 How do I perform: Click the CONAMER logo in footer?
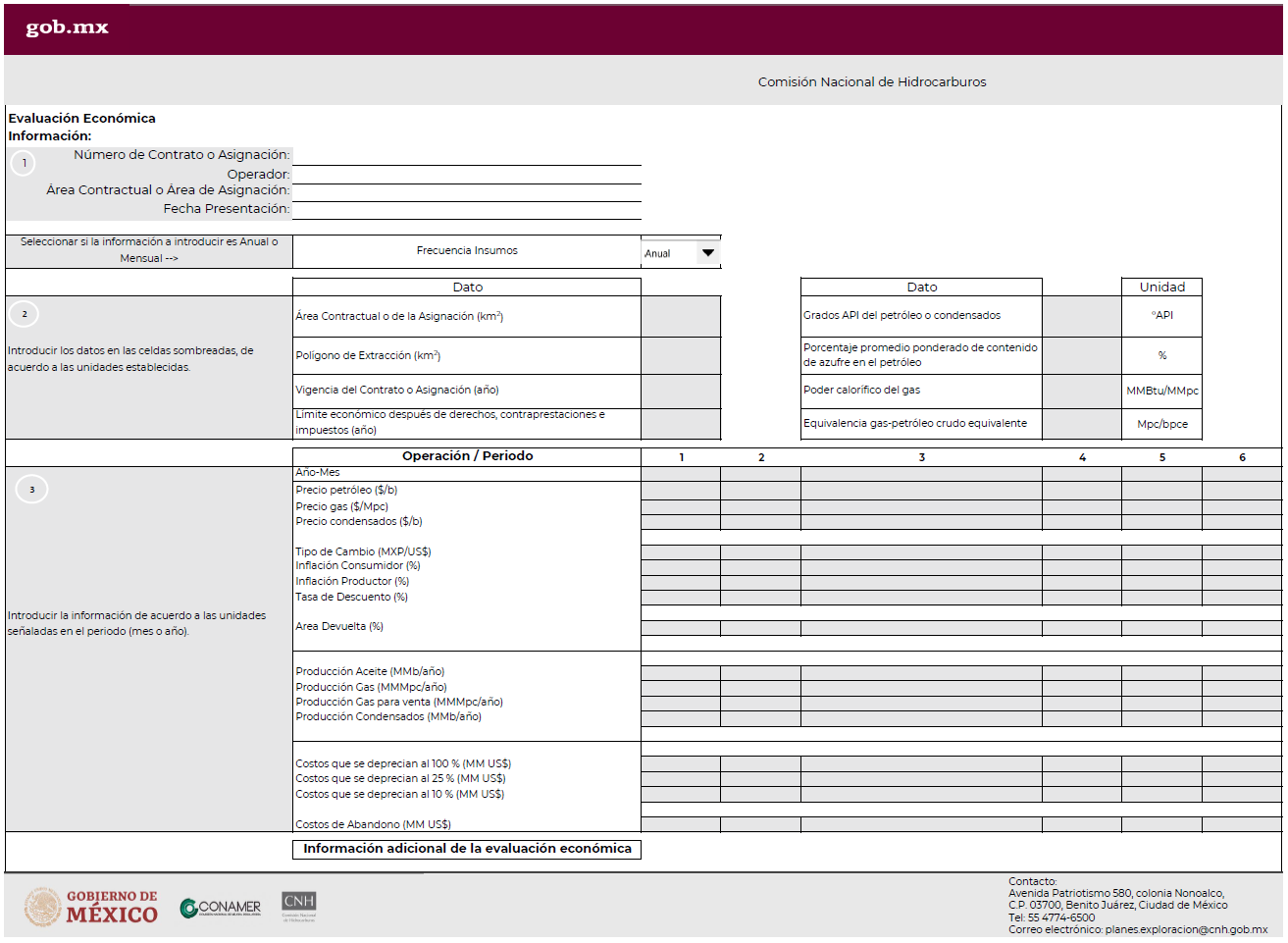[x=221, y=908]
